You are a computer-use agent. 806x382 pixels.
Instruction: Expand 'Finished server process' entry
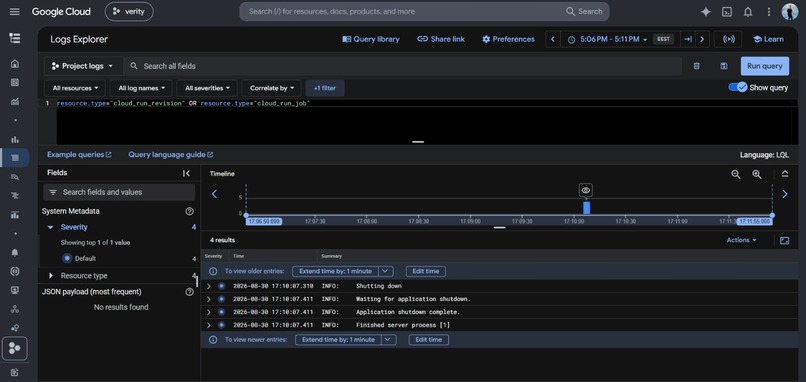coord(208,325)
